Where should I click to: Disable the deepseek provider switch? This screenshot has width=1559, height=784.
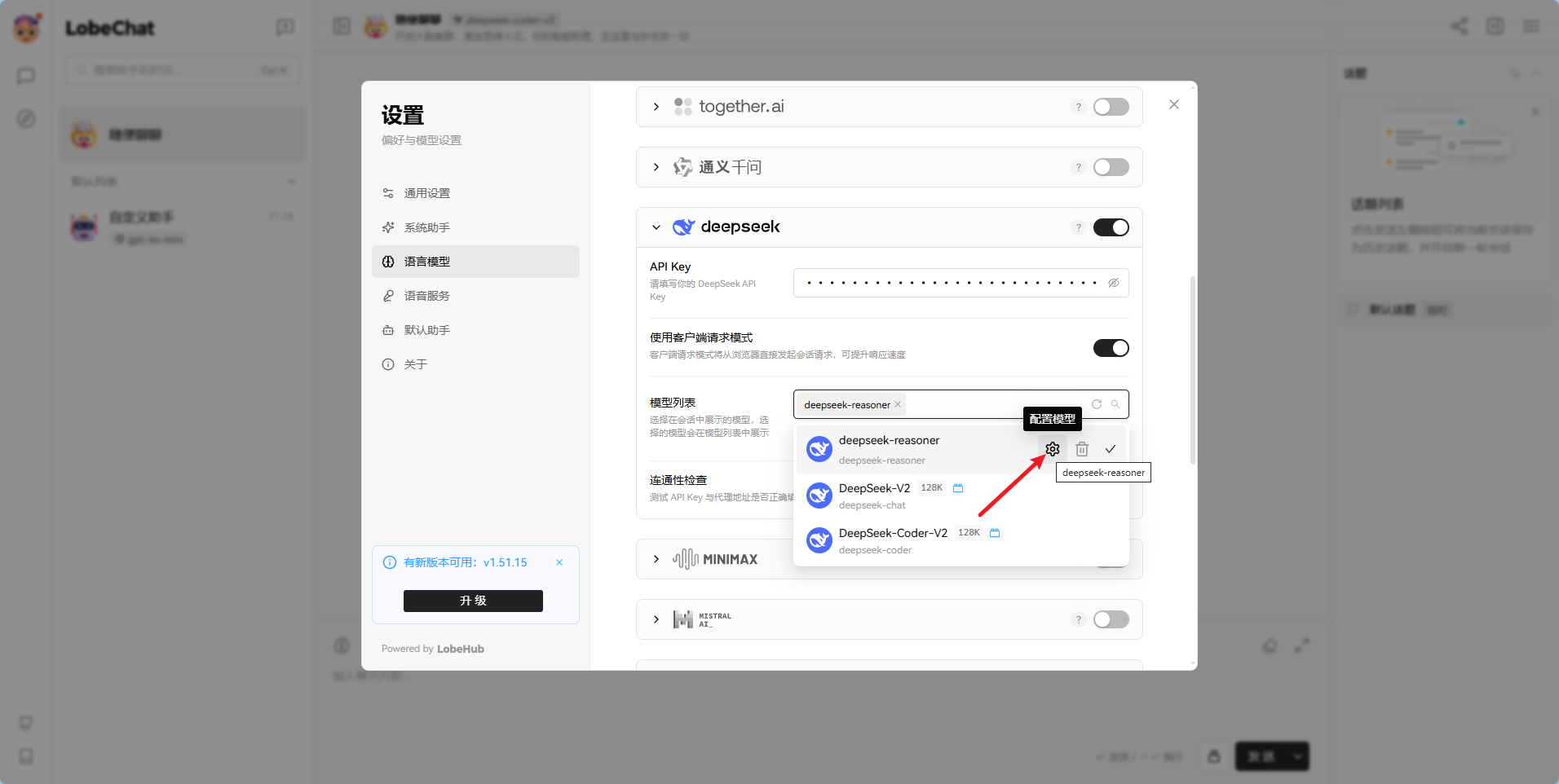coord(1111,227)
